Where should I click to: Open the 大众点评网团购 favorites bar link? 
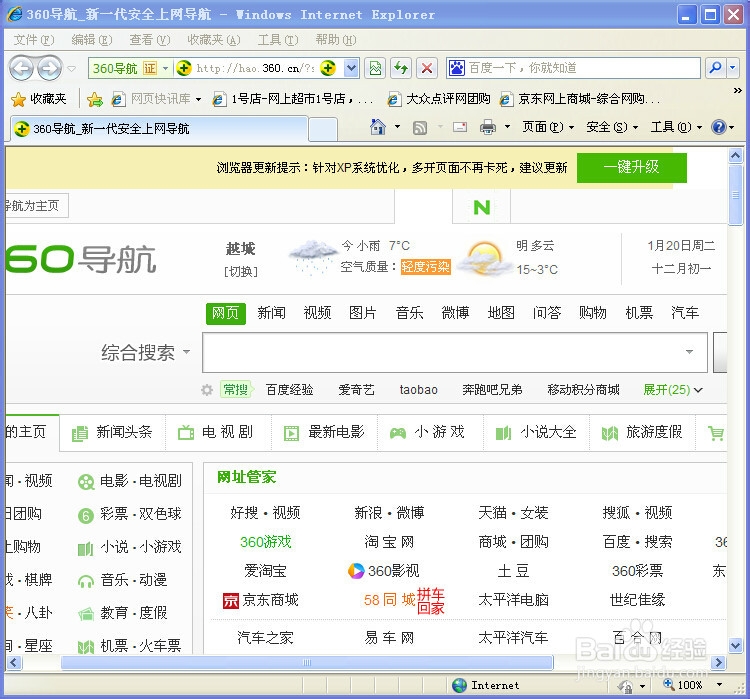point(439,99)
